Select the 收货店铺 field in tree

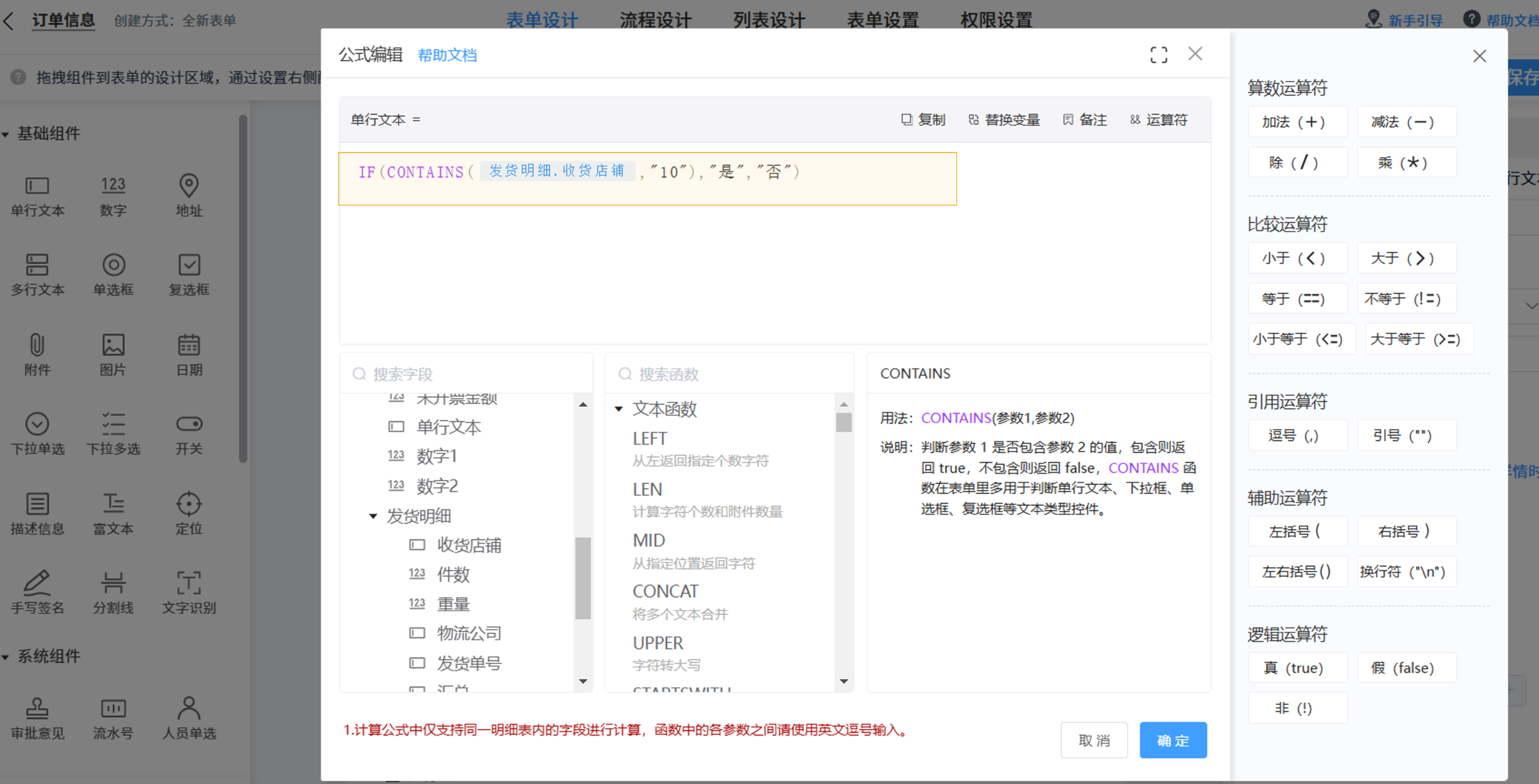[469, 545]
